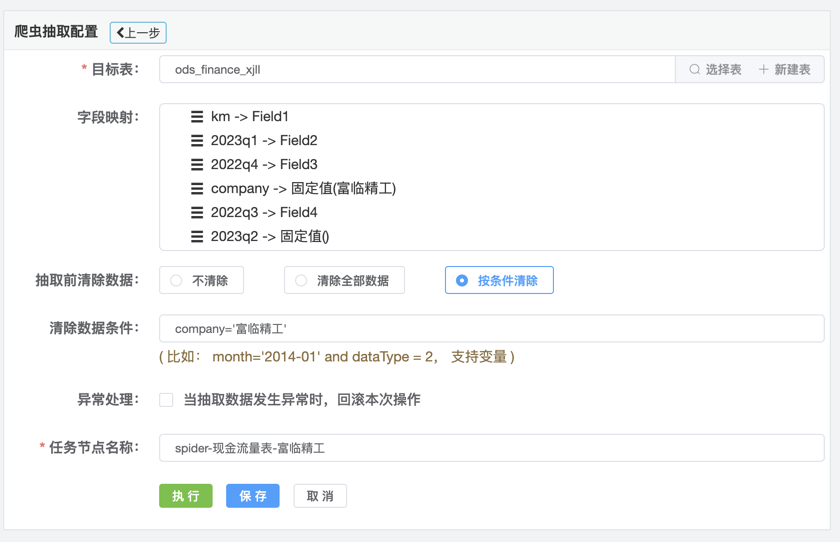Click the drag handle for the company fixed value row

(x=197, y=189)
